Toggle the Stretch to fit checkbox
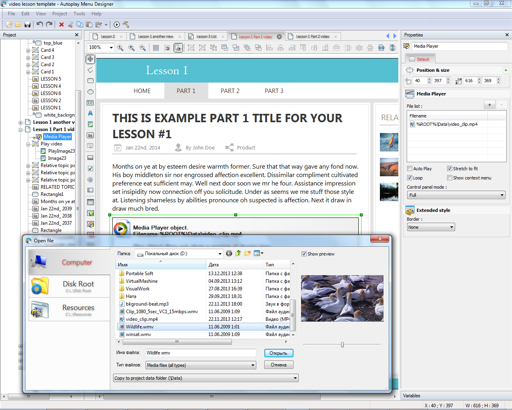The width and height of the screenshot is (512, 410). (x=449, y=169)
